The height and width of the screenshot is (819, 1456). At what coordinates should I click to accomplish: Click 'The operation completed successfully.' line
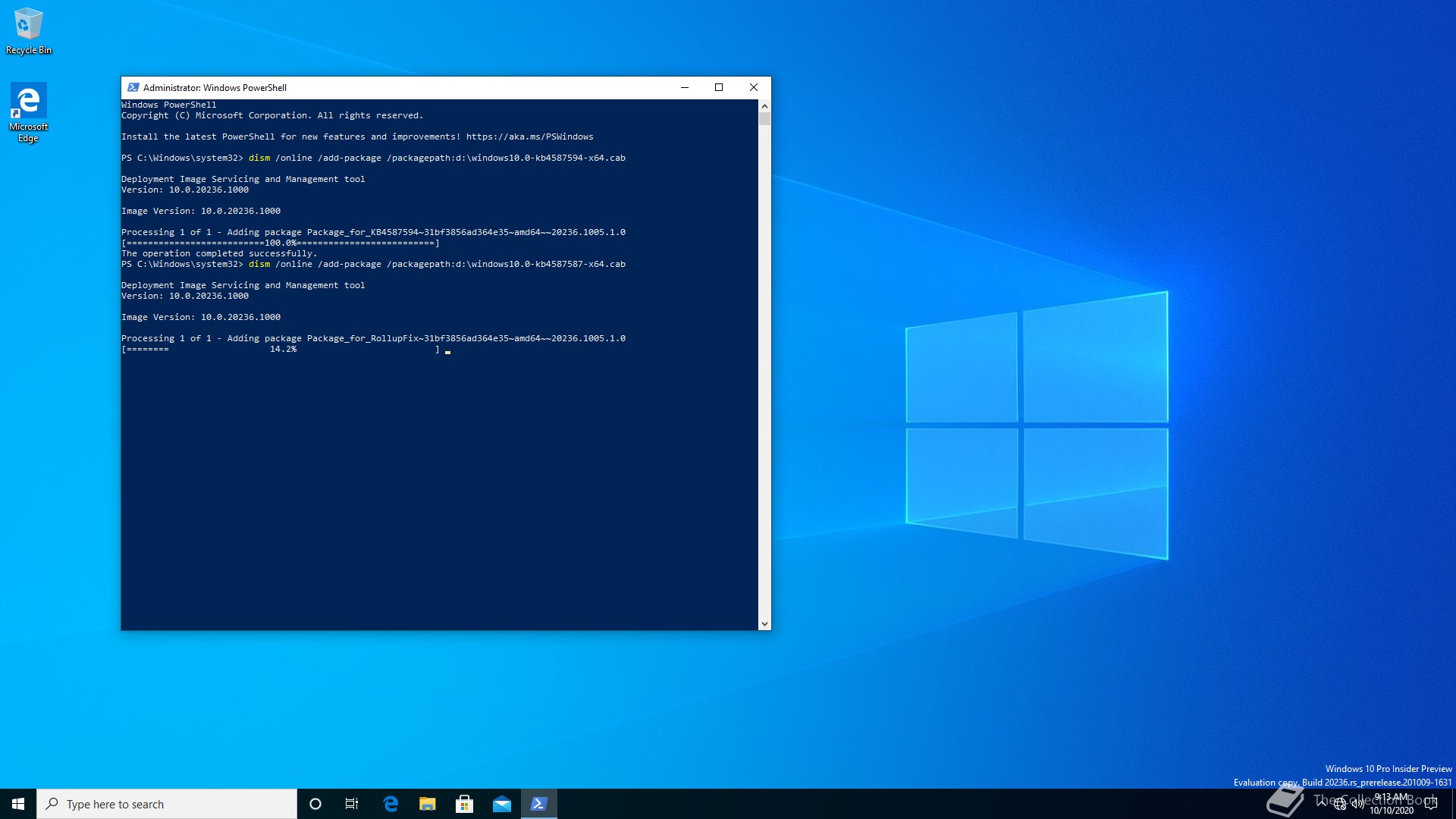tap(219, 253)
